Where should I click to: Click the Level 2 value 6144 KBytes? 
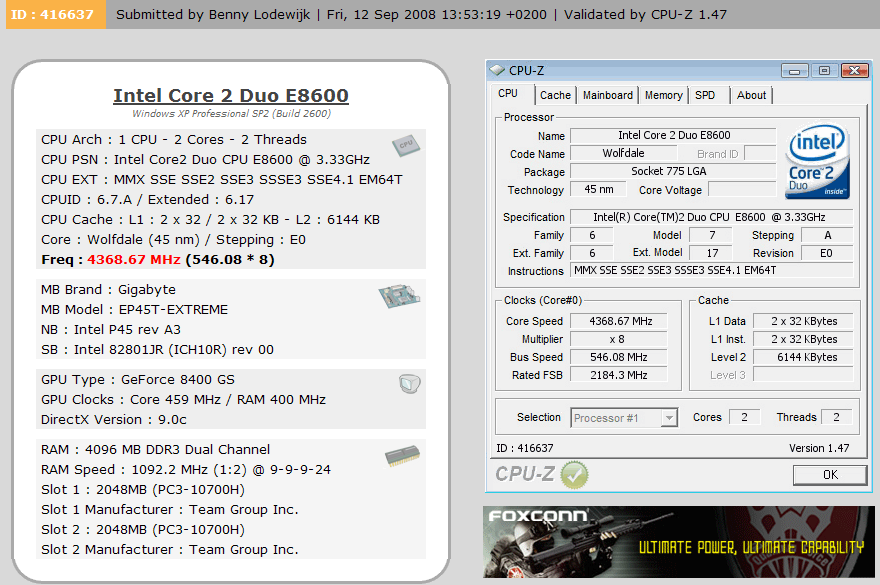point(803,357)
